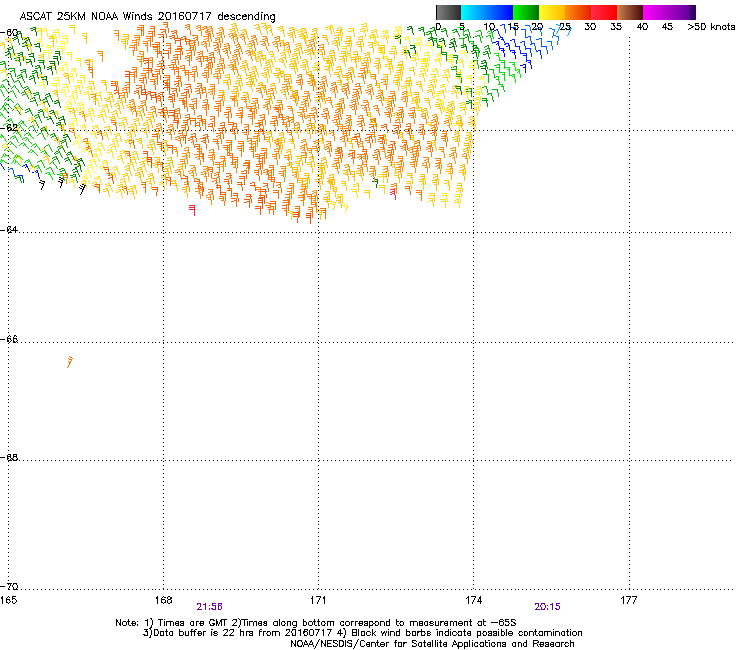740x650 pixels.
Task: Click the "45" label under the color bar
Action: click(x=667, y=27)
